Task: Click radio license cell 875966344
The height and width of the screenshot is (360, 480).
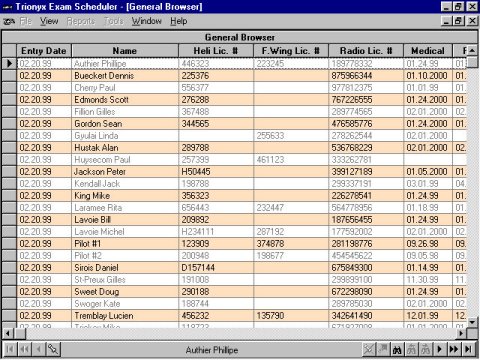Action: 366,76
